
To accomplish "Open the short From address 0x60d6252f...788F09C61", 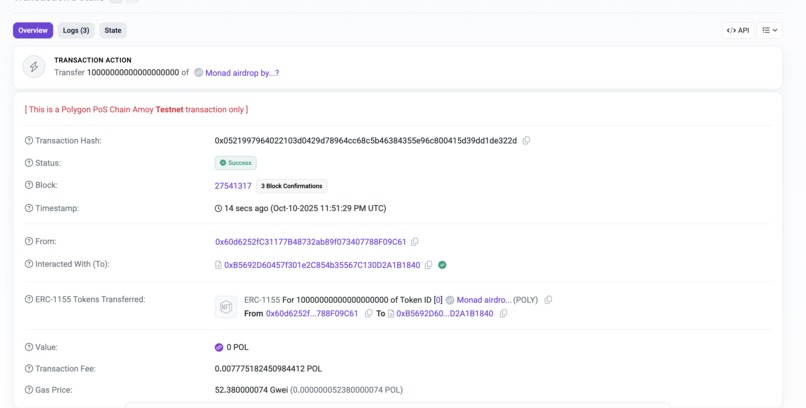I will tap(312, 313).
